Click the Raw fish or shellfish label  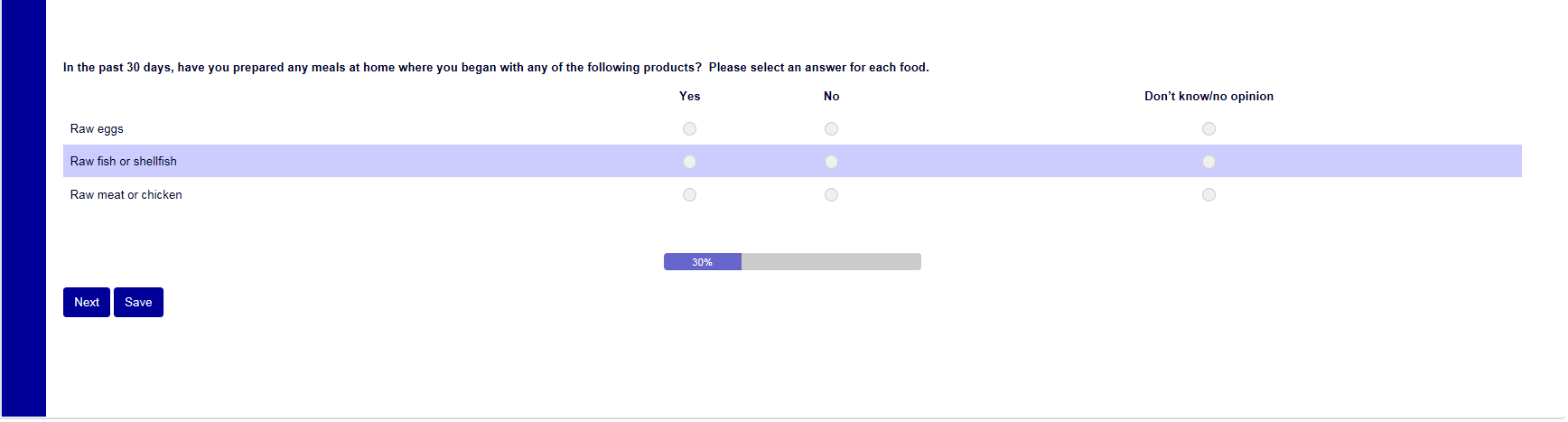click(x=124, y=162)
